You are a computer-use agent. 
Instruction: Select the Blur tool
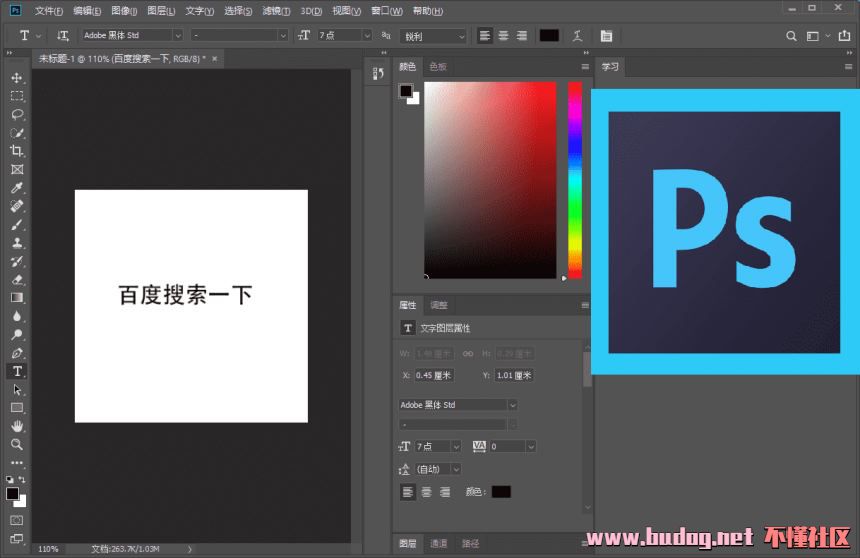point(17,316)
